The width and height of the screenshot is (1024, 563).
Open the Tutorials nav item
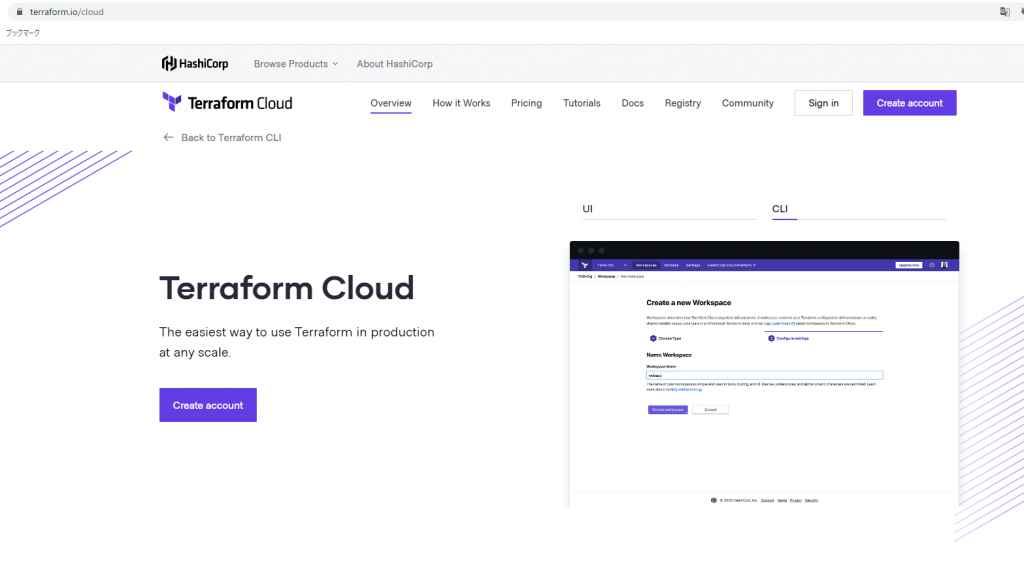coord(581,103)
